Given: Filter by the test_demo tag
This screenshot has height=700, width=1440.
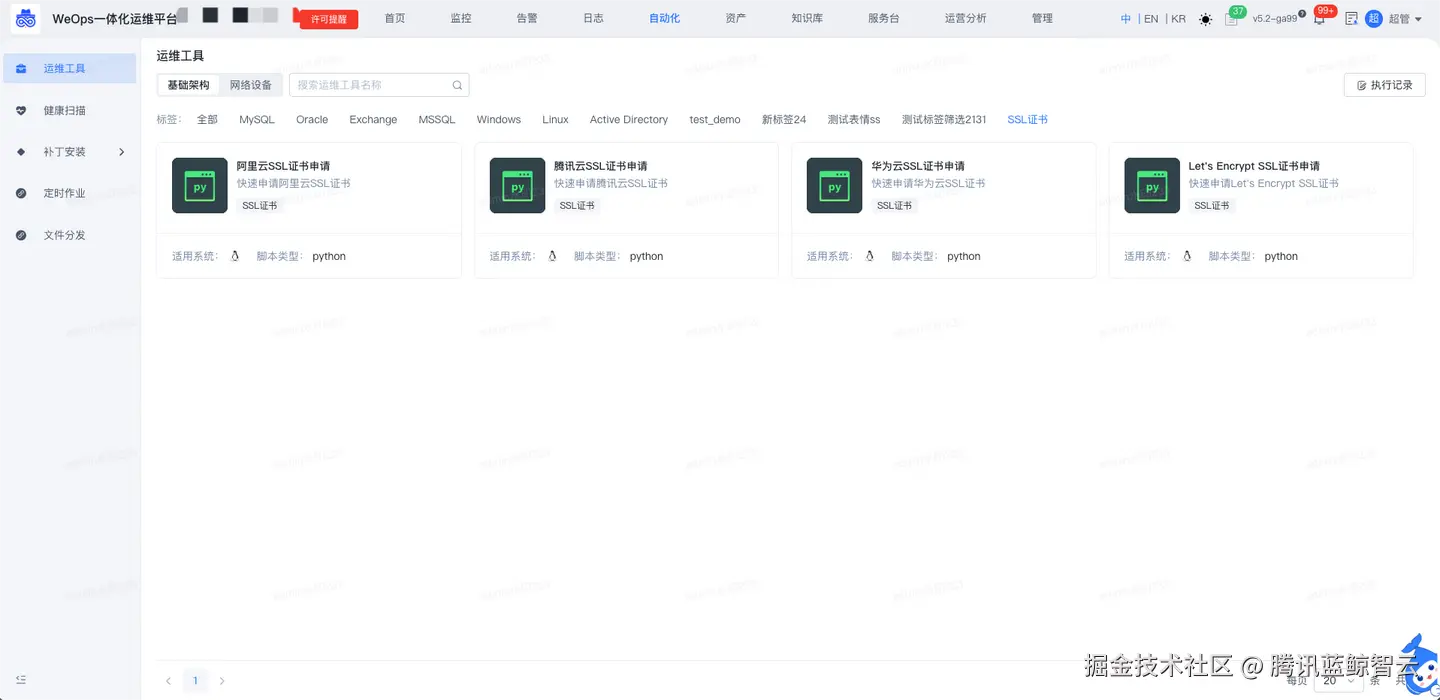Looking at the screenshot, I should click(715, 119).
